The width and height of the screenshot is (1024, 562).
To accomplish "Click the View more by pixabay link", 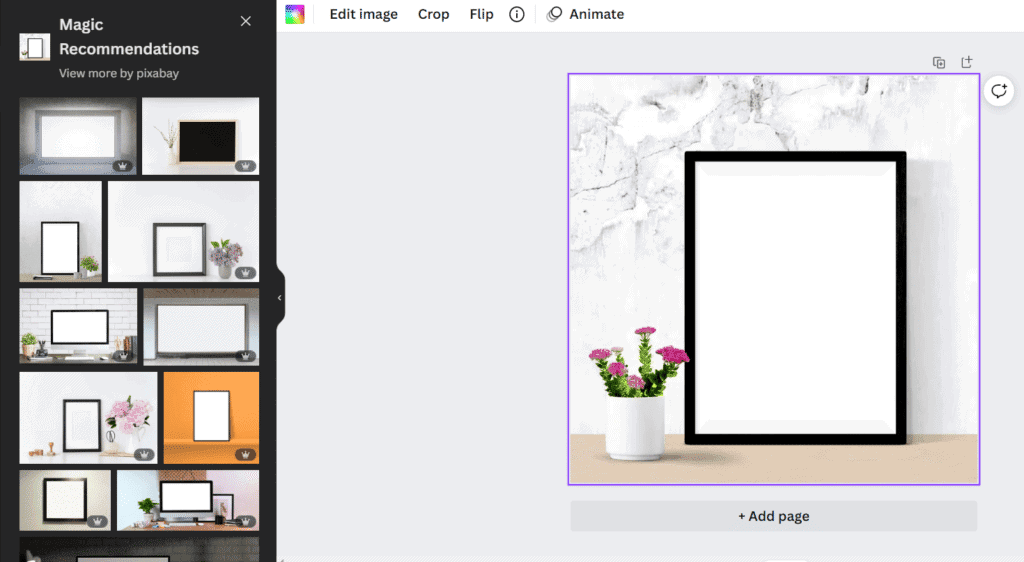I will tap(119, 73).
